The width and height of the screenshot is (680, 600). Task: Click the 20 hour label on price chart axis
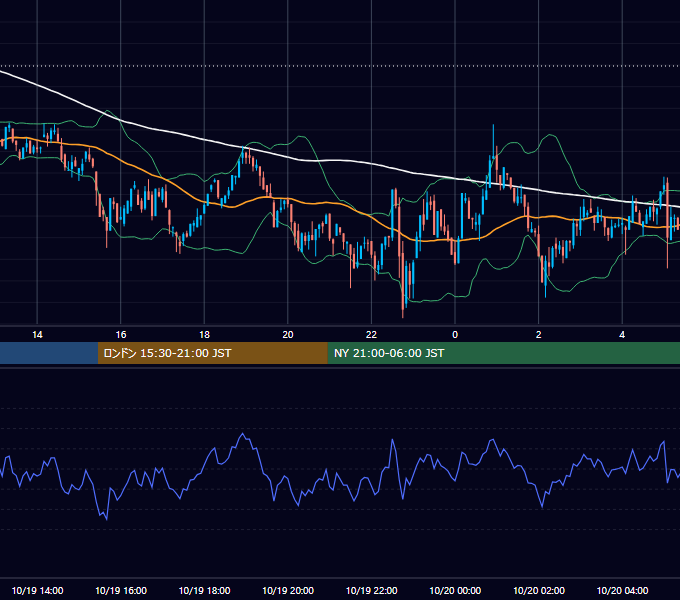click(288, 335)
